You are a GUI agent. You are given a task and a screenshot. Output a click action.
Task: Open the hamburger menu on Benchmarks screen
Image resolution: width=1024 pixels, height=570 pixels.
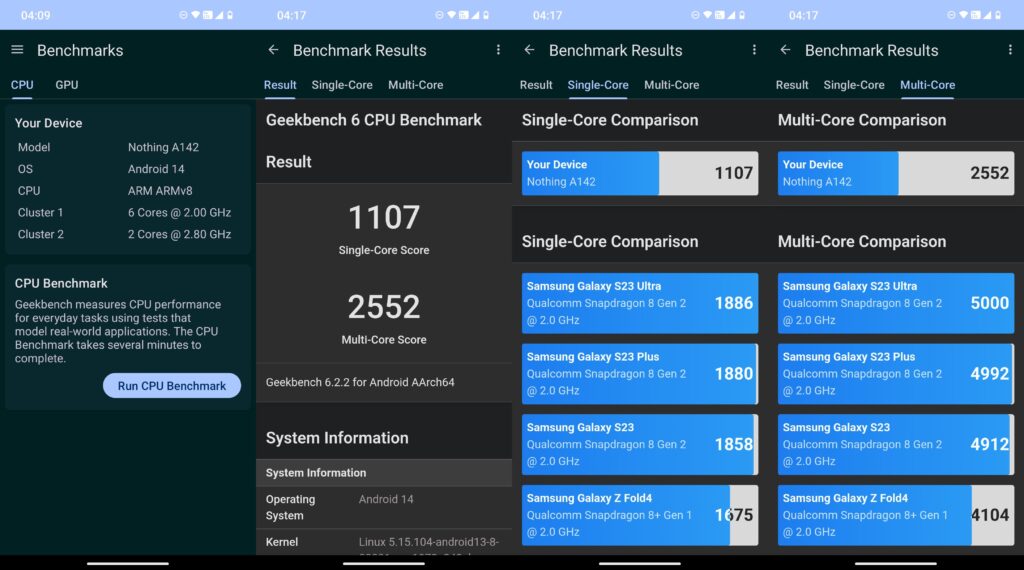17,50
